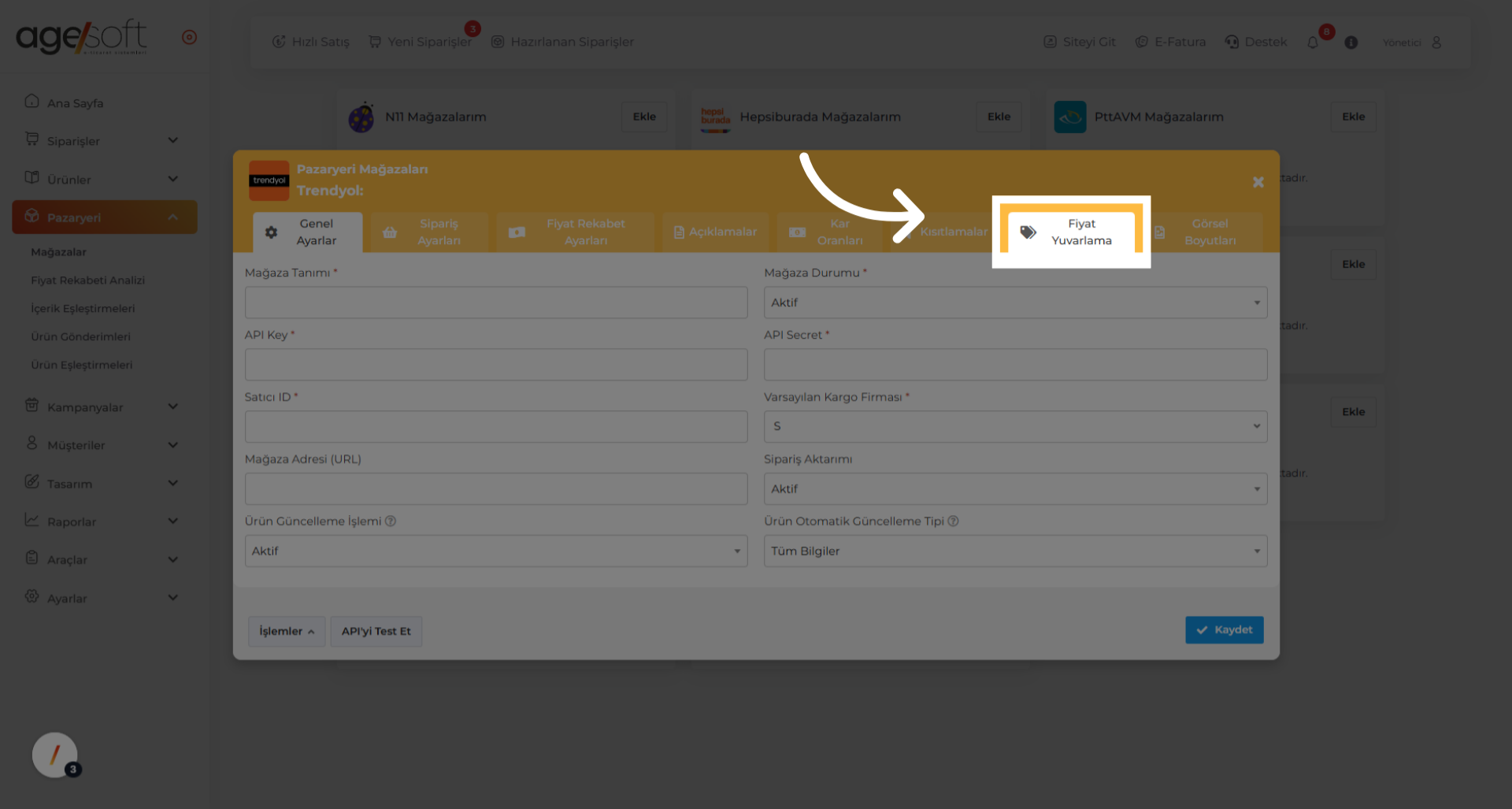The width and height of the screenshot is (1512, 809).
Task: Open Mağazalar submenu item
Action: pos(59,252)
